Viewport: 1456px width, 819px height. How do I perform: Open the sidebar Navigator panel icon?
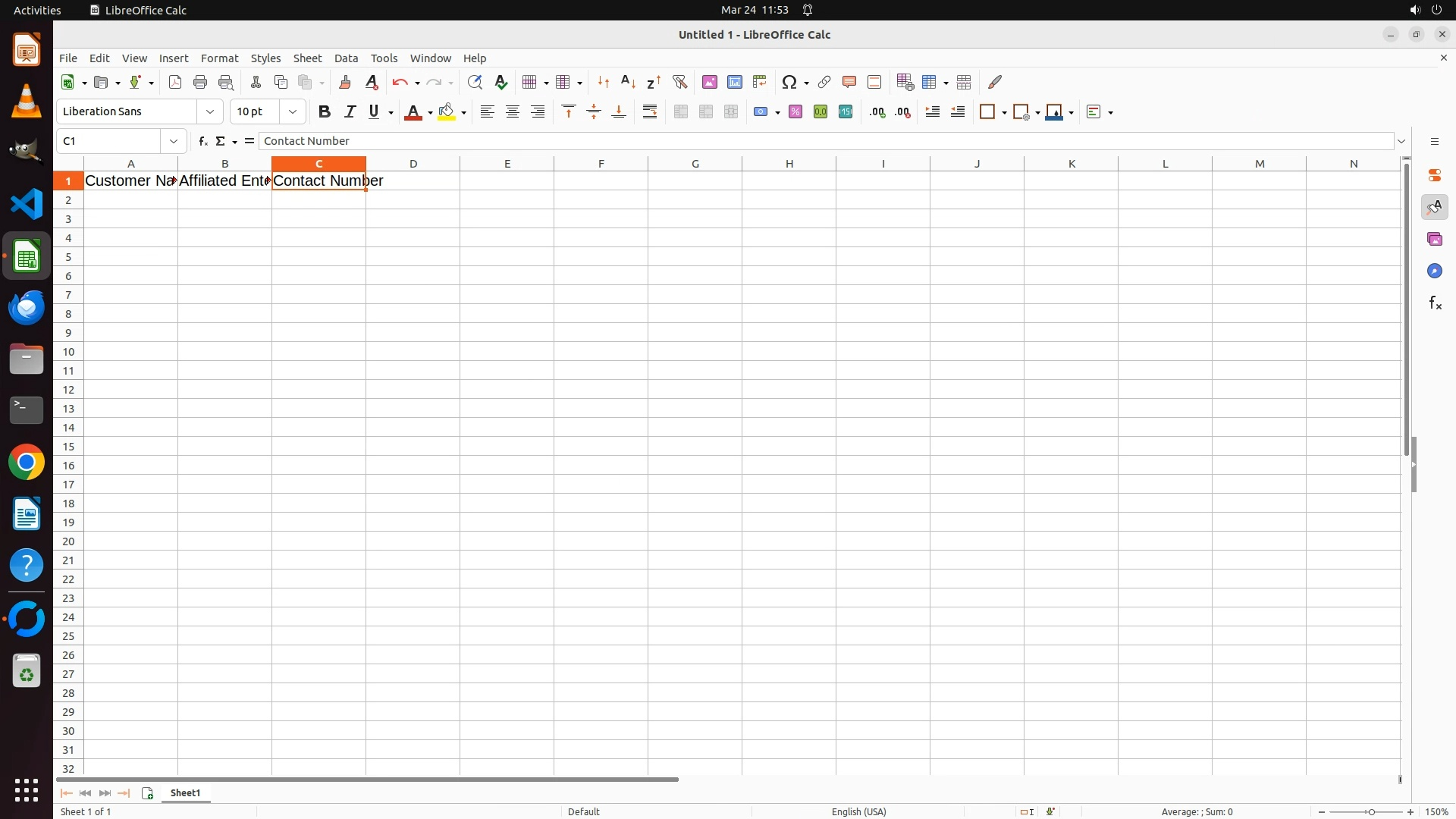[1434, 271]
